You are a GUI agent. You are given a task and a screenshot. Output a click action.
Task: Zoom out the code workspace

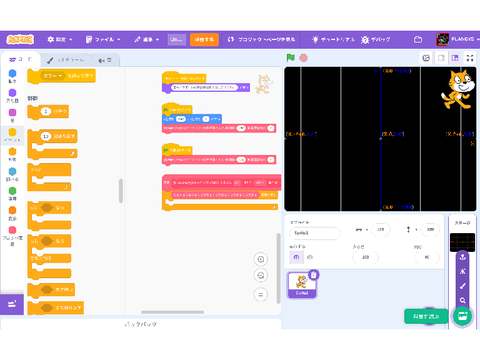coord(261,275)
